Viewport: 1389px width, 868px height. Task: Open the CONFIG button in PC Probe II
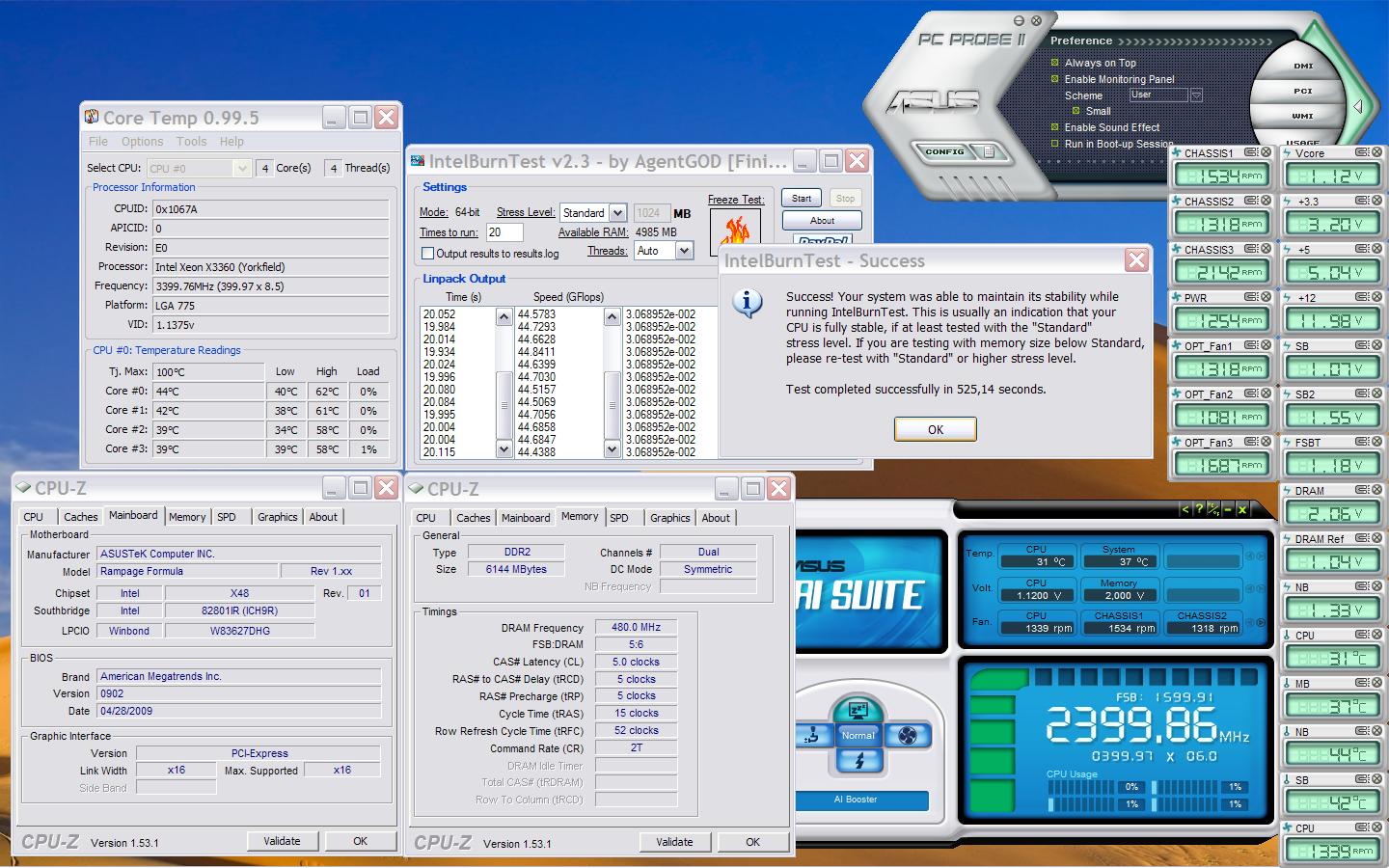[945, 152]
